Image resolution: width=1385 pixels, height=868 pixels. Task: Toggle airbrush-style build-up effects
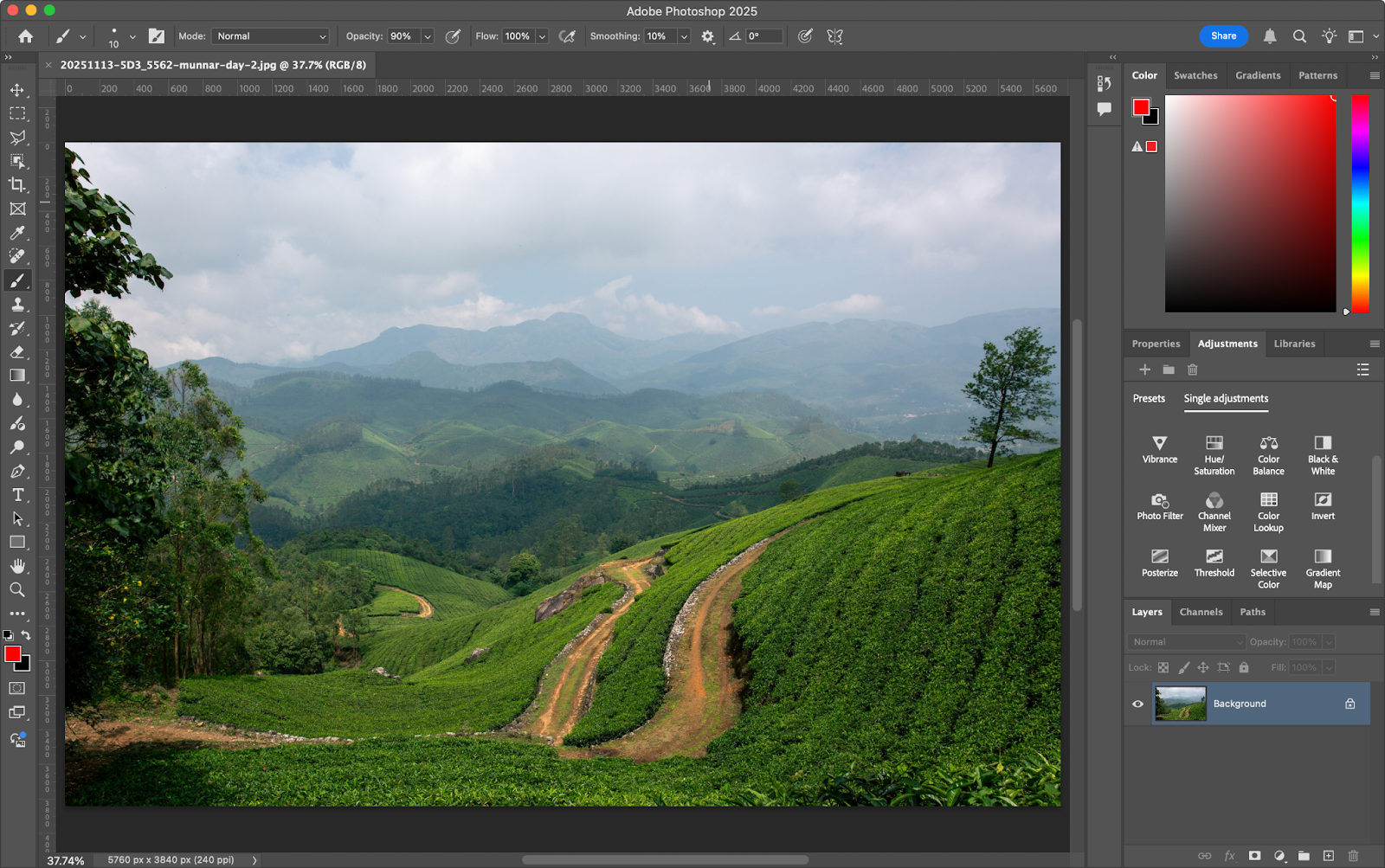click(567, 36)
